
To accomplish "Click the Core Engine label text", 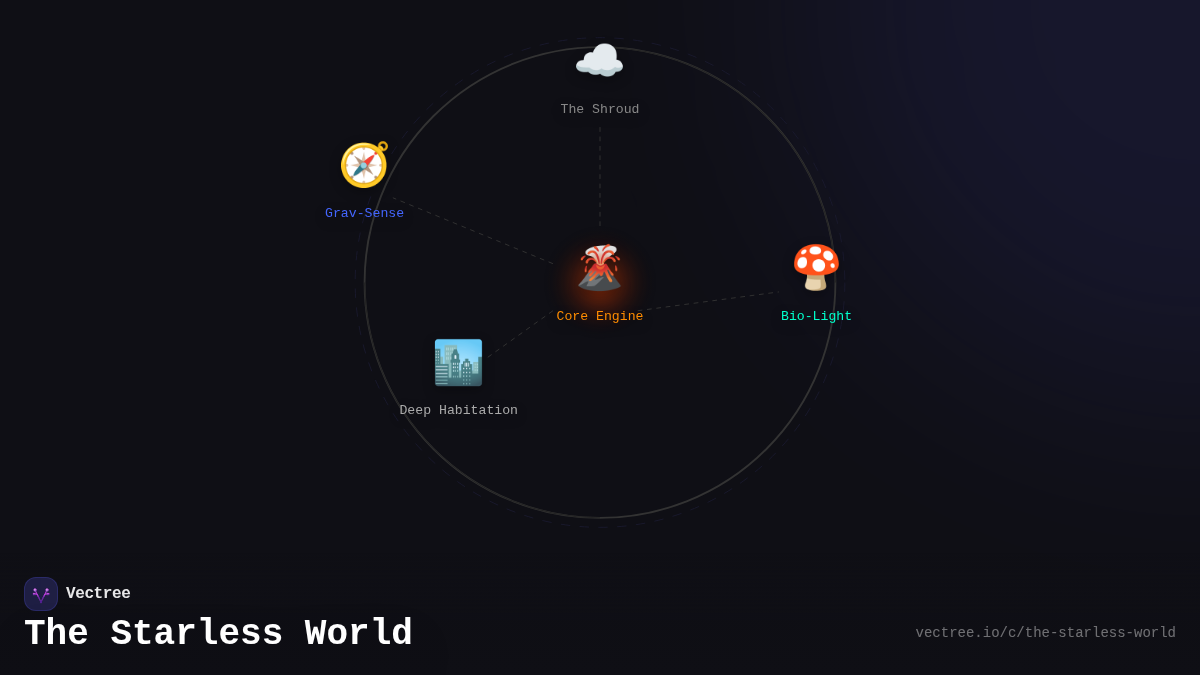I will (x=599, y=315).
